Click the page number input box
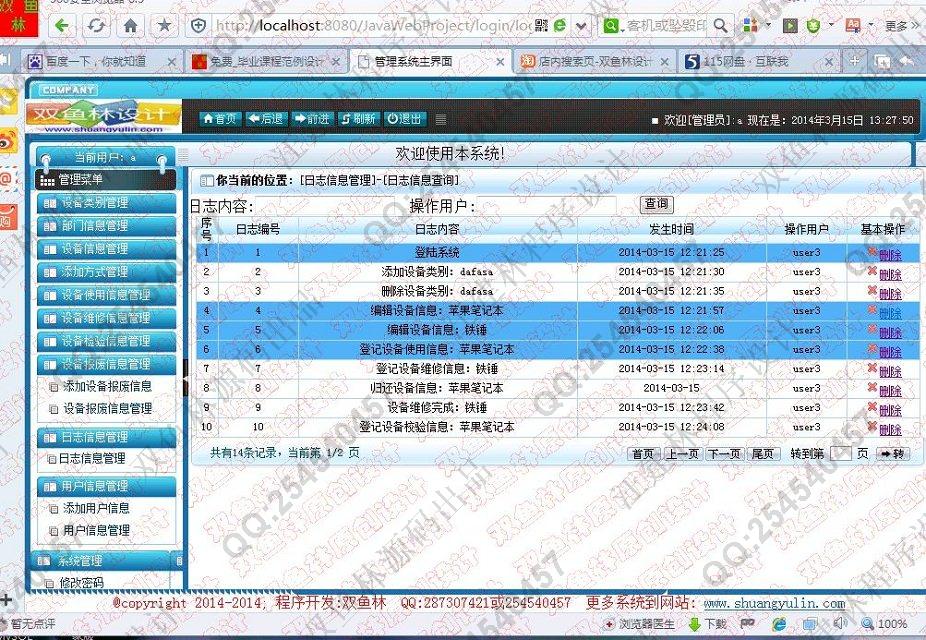Image resolution: width=926 pixels, height=640 pixels. 840,453
